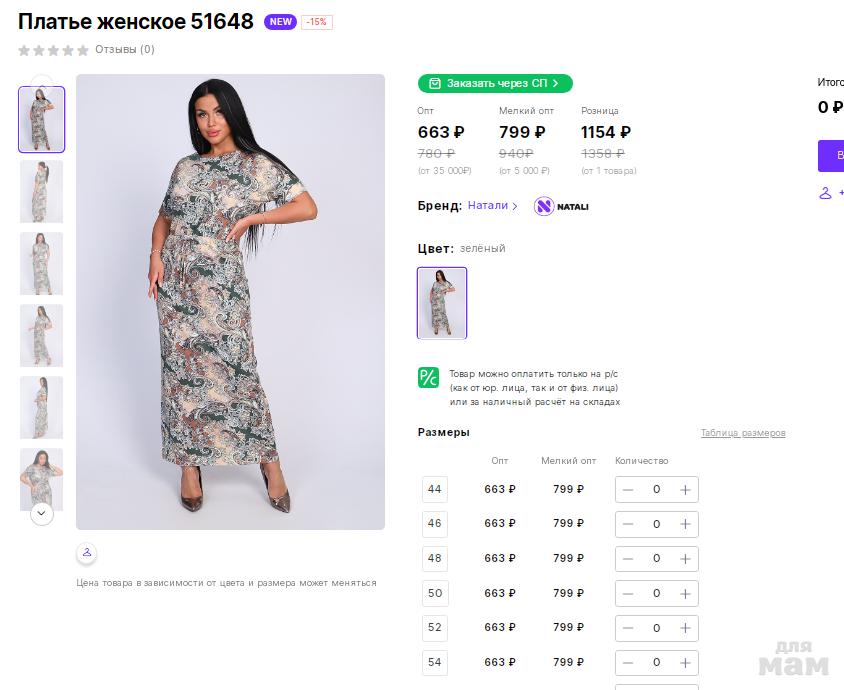This screenshot has height=690, width=844.
Task: Click the green Р/с payment icon
Action: 428,377
